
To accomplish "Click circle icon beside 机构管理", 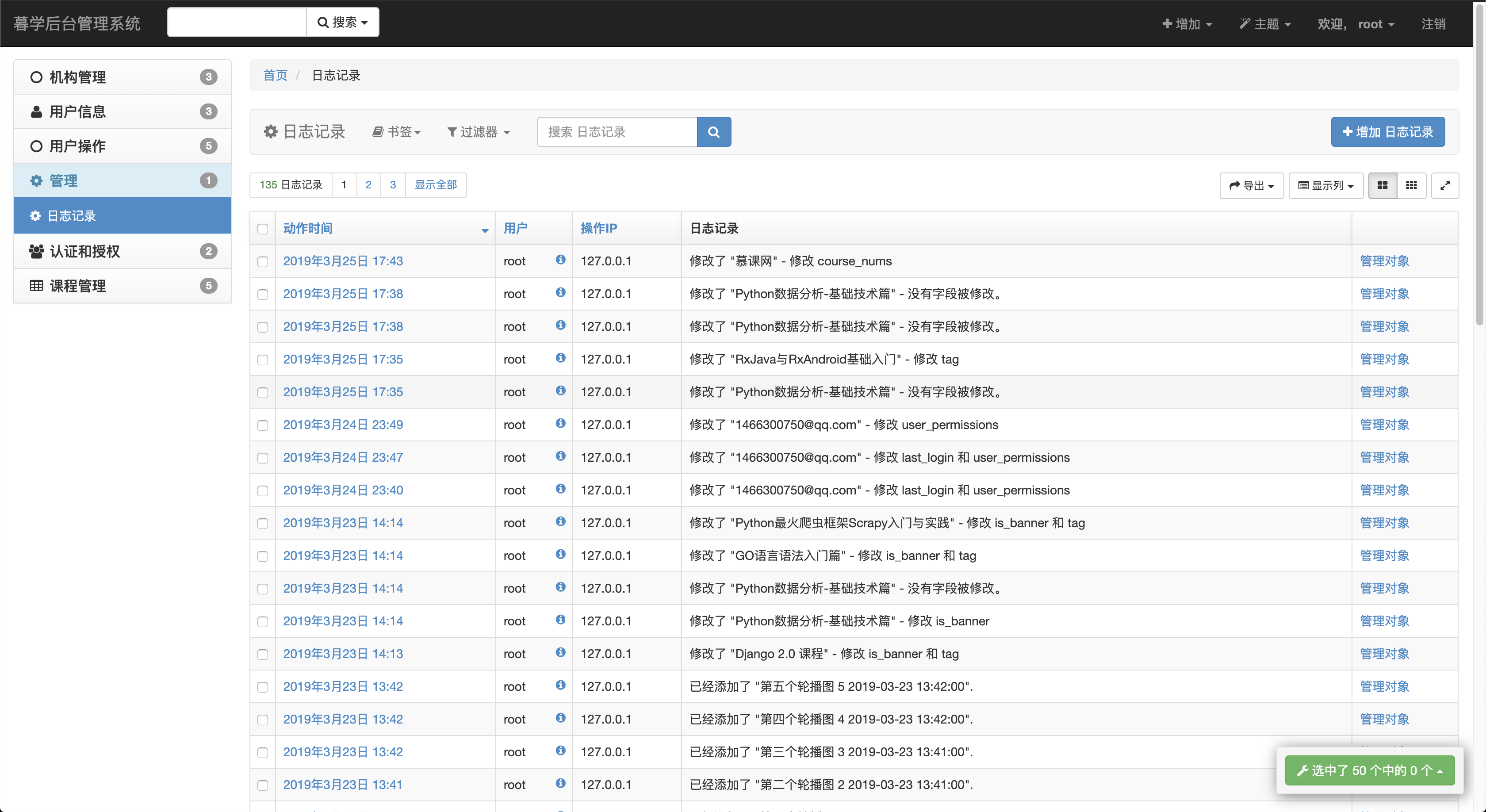I will [36, 77].
